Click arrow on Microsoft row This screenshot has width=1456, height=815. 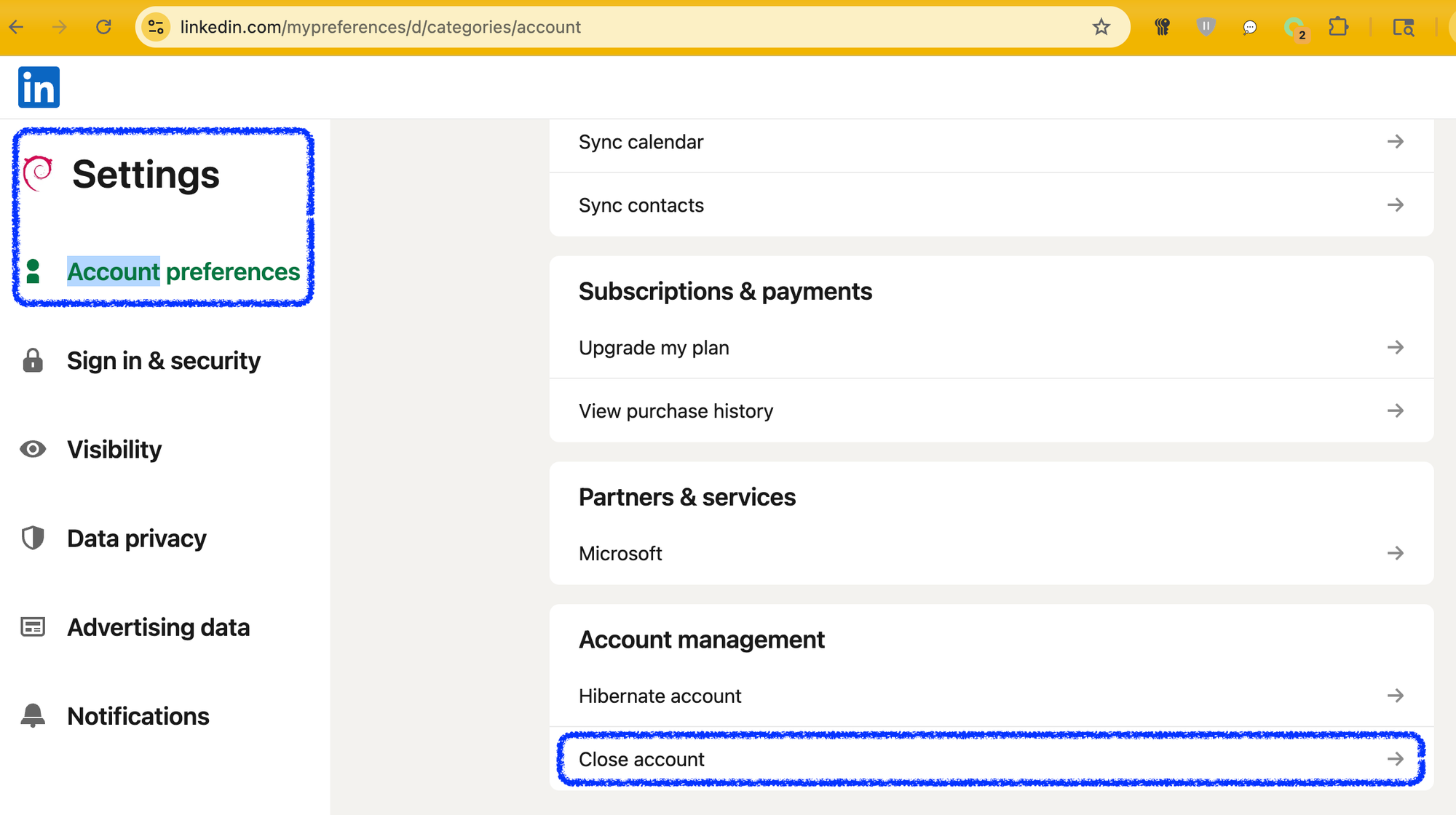pos(1395,553)
